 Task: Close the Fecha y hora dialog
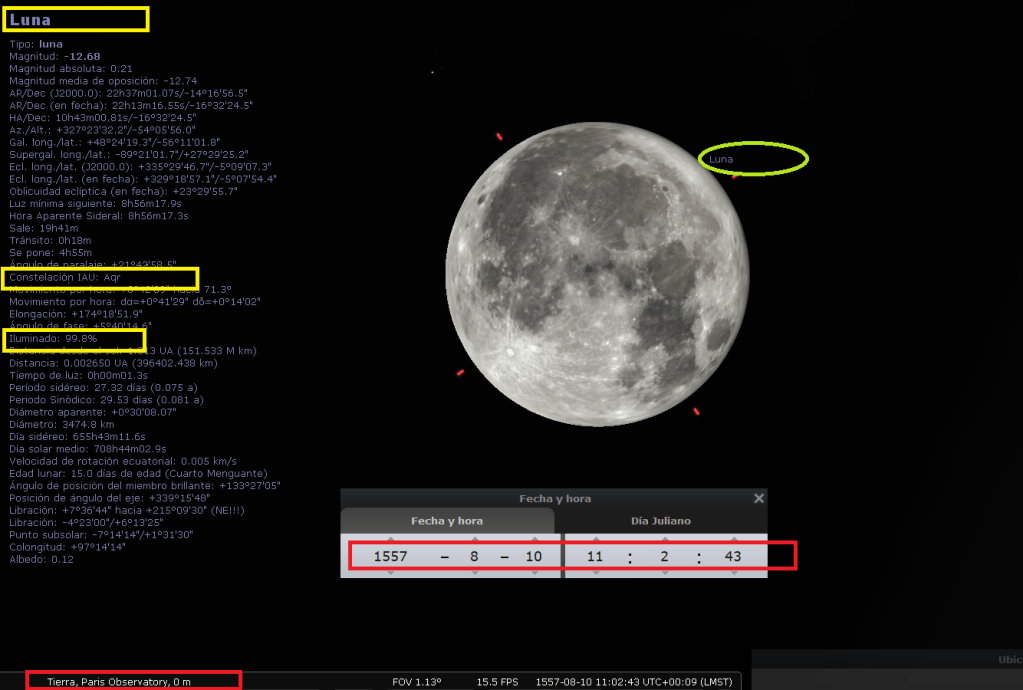coord(758,498)
